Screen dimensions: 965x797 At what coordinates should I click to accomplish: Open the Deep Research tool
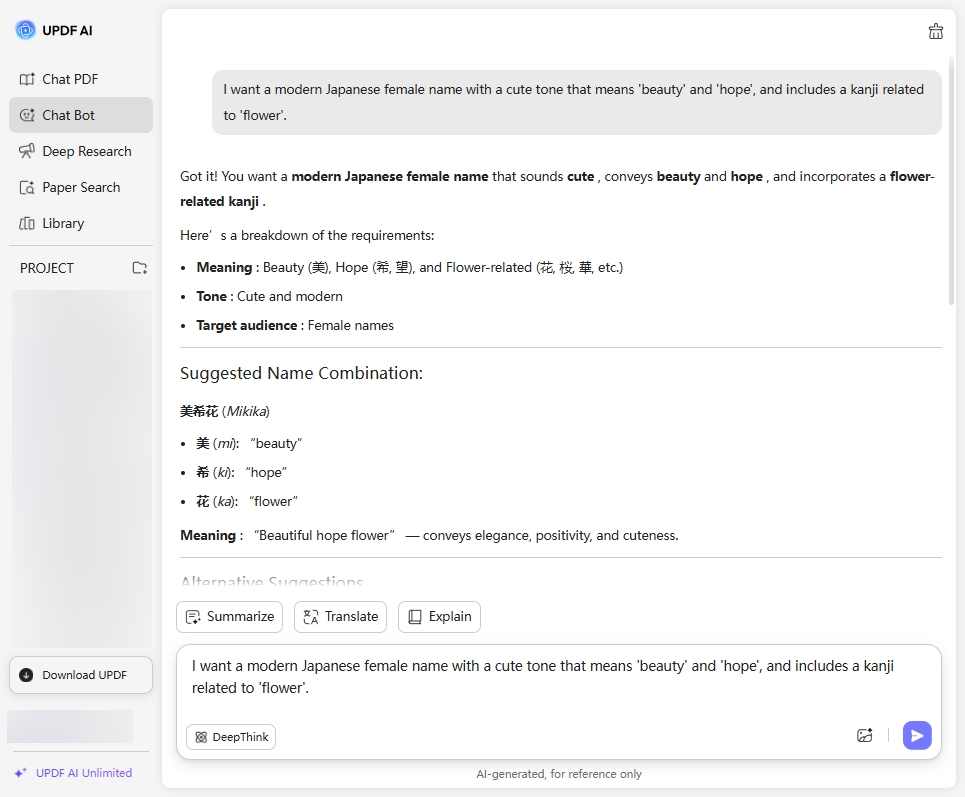[86, 151]
